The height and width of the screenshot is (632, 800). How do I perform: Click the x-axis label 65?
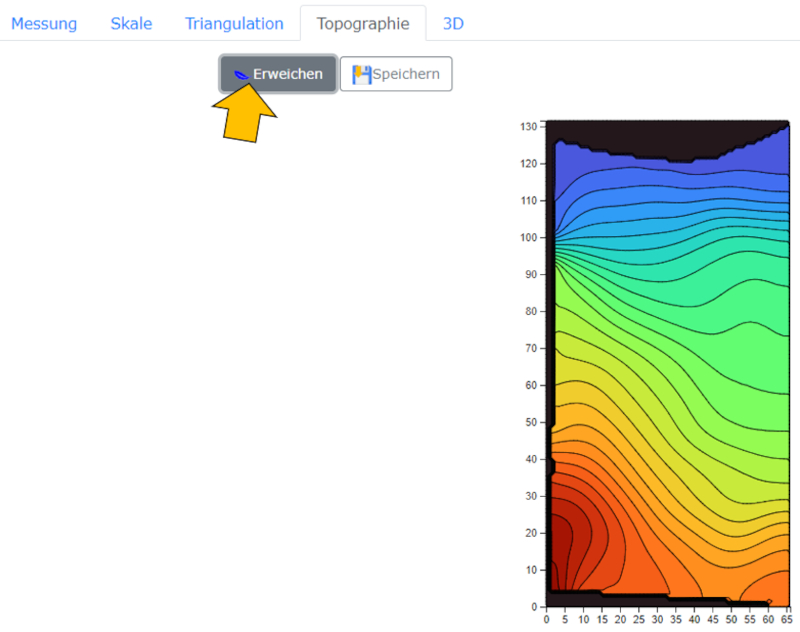pos(786,619)
